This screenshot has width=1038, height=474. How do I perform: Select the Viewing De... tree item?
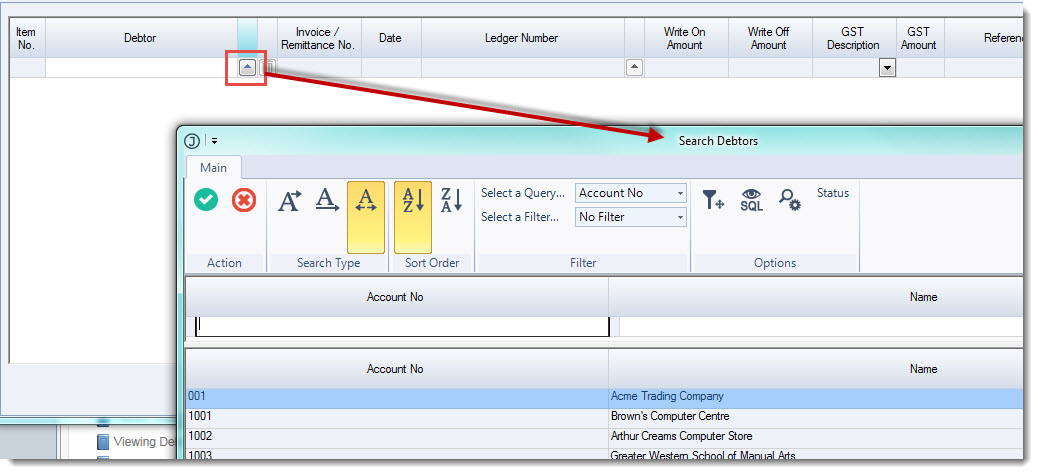[x=136, y=442]
